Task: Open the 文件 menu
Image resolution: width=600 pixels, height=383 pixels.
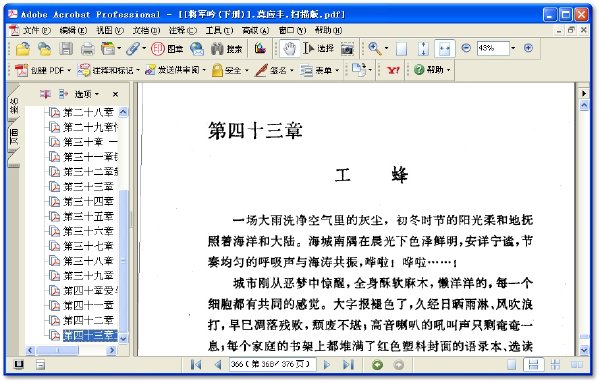Action: [x=36, y=30]
